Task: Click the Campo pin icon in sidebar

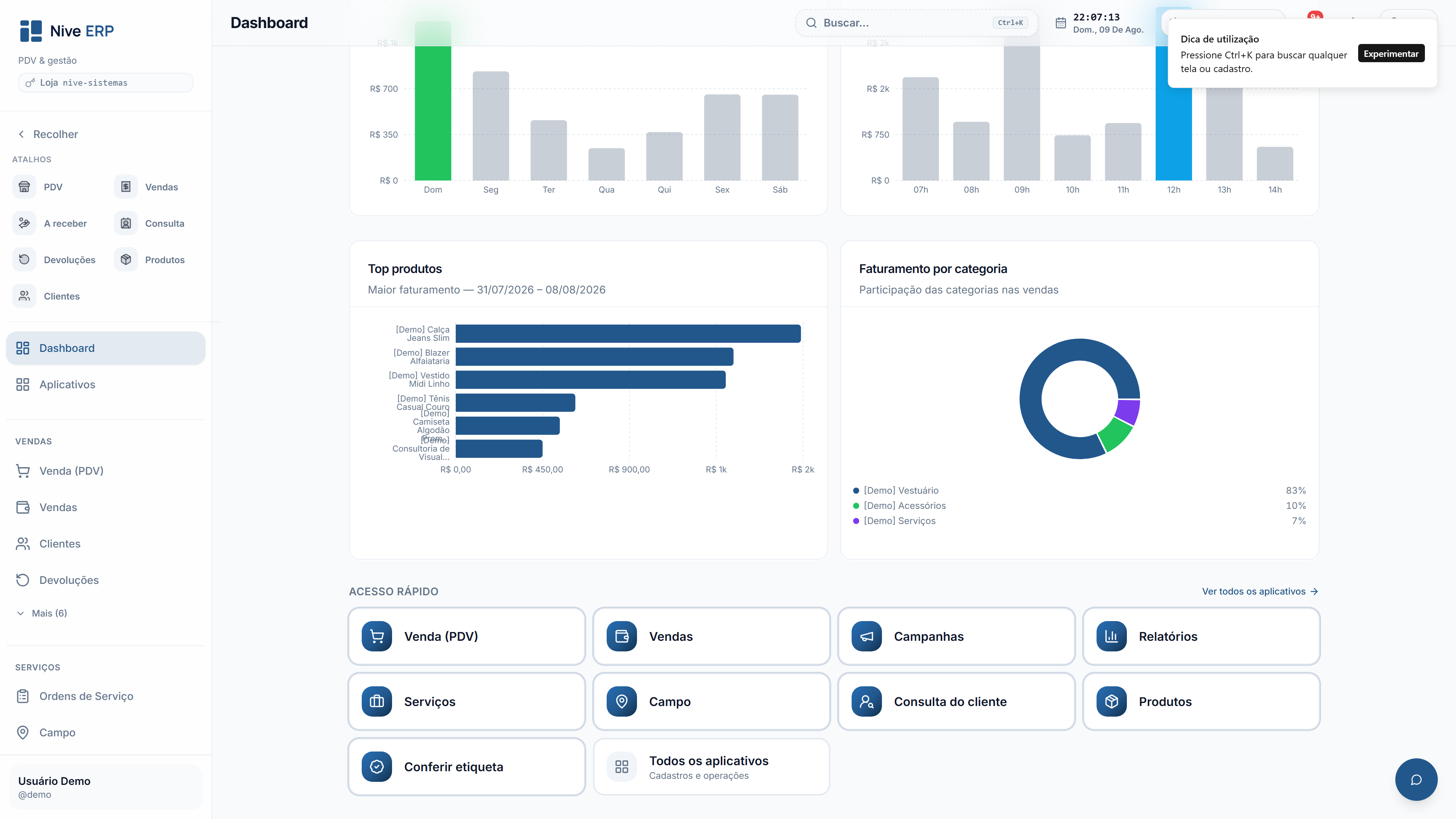Action: tap(23, 733)
